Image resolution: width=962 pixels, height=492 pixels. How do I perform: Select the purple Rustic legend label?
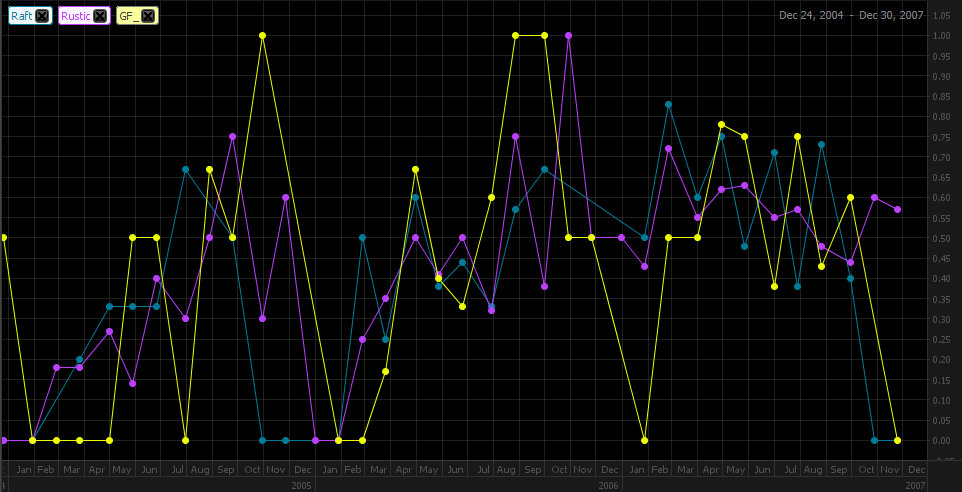pos(75,16)
